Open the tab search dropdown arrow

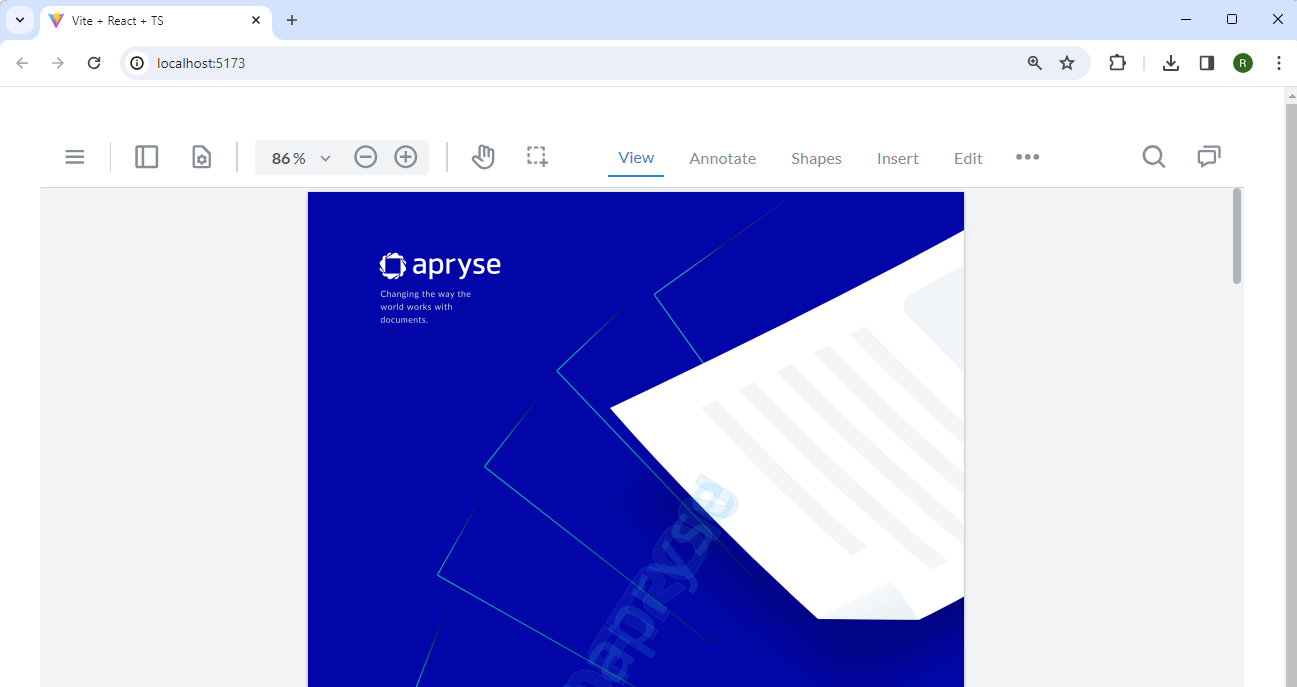[19, 20]
